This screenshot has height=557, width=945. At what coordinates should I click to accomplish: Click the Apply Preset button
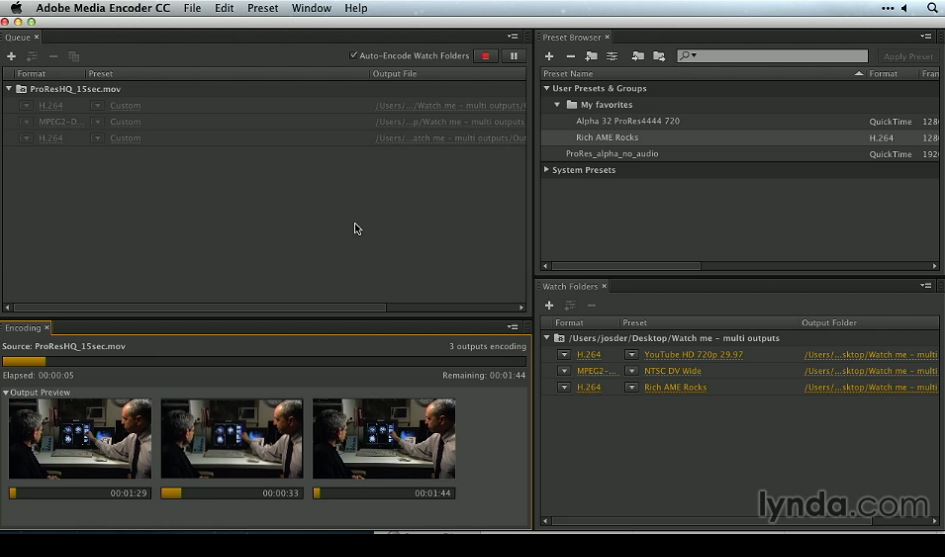pyautogui.click(x=908, y=56)
